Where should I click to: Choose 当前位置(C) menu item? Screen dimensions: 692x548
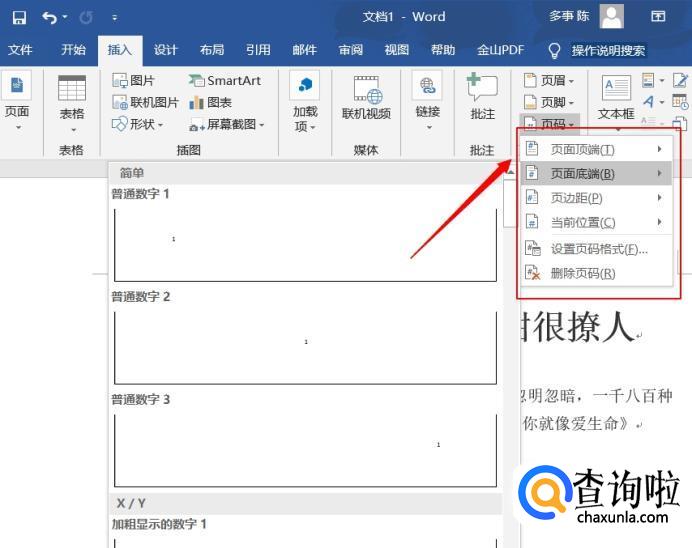point(596,222)
